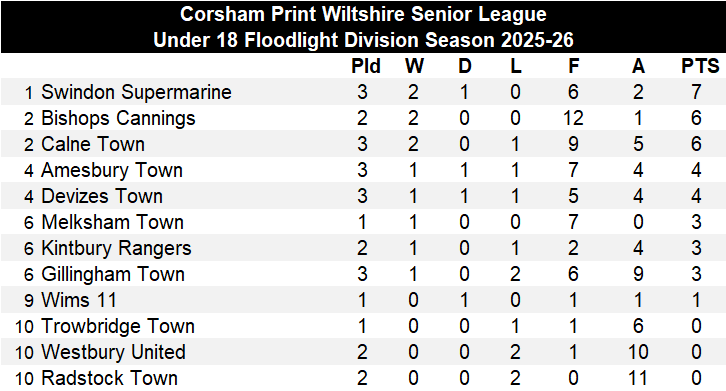Click the Radstock Town team name
This screenshot has width=726, height=391.
(x=109, y=378)
